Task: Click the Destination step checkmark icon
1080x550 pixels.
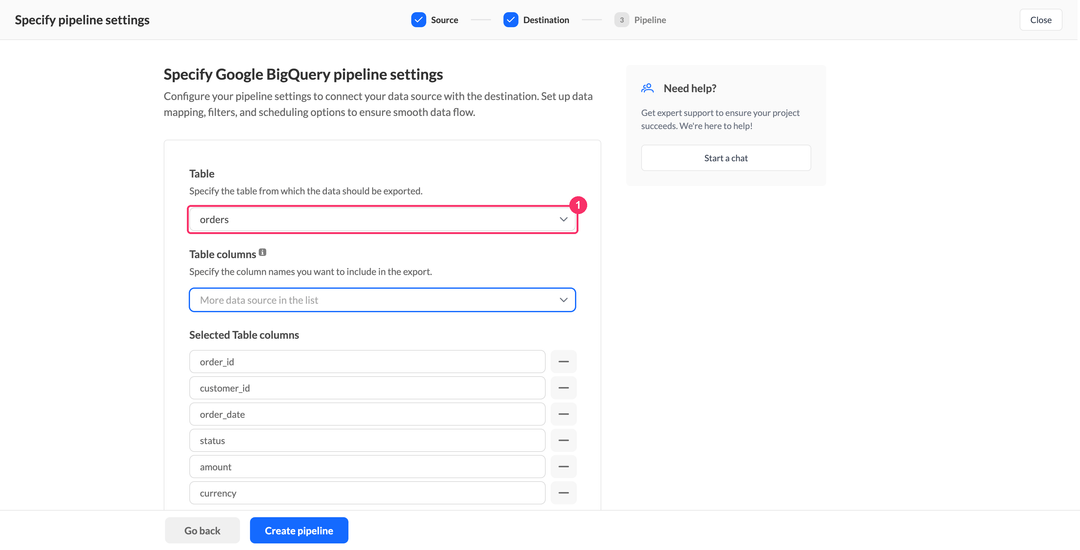Action: point(510,20)
